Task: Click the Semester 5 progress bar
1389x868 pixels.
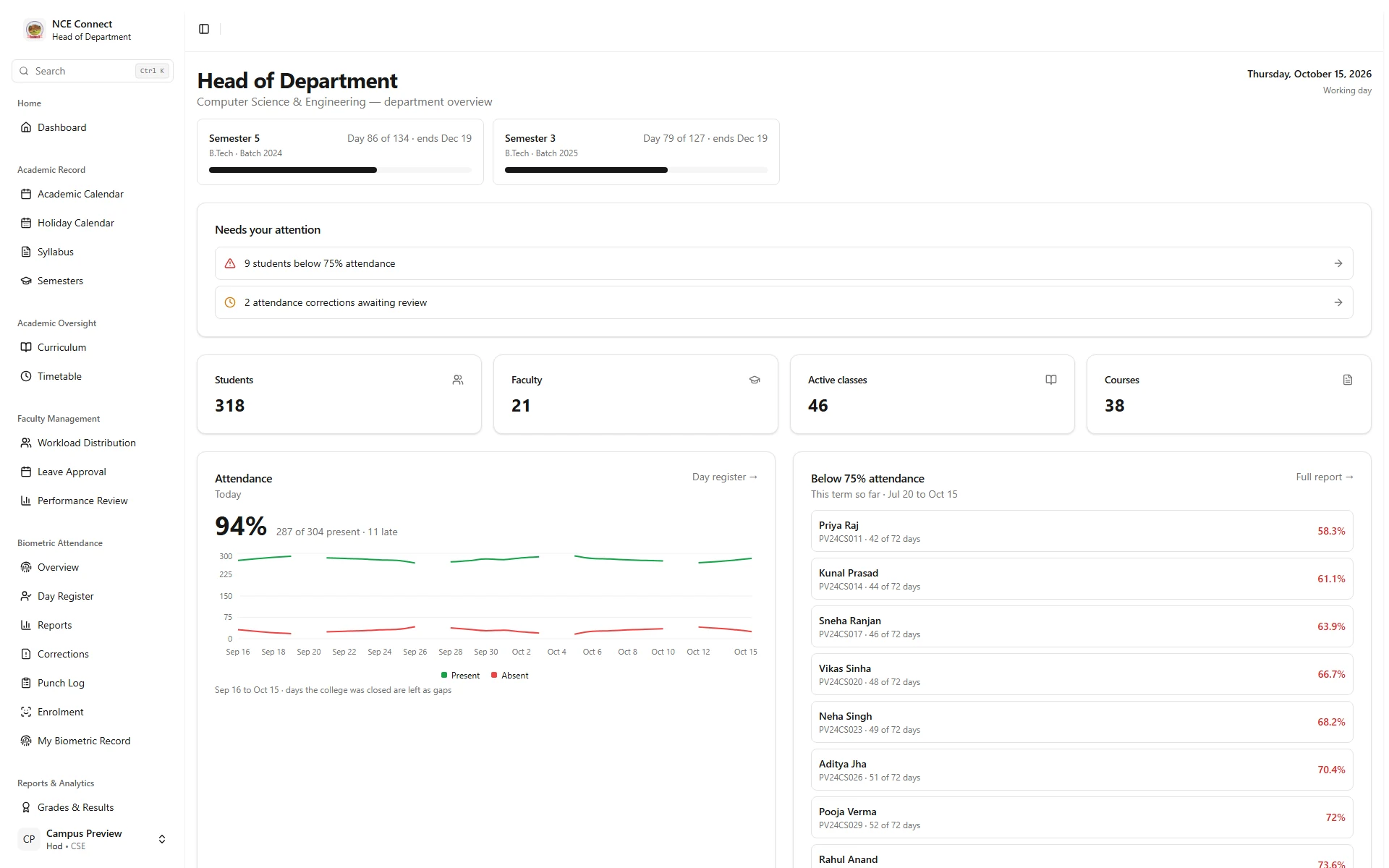Action: click(340, 170)
